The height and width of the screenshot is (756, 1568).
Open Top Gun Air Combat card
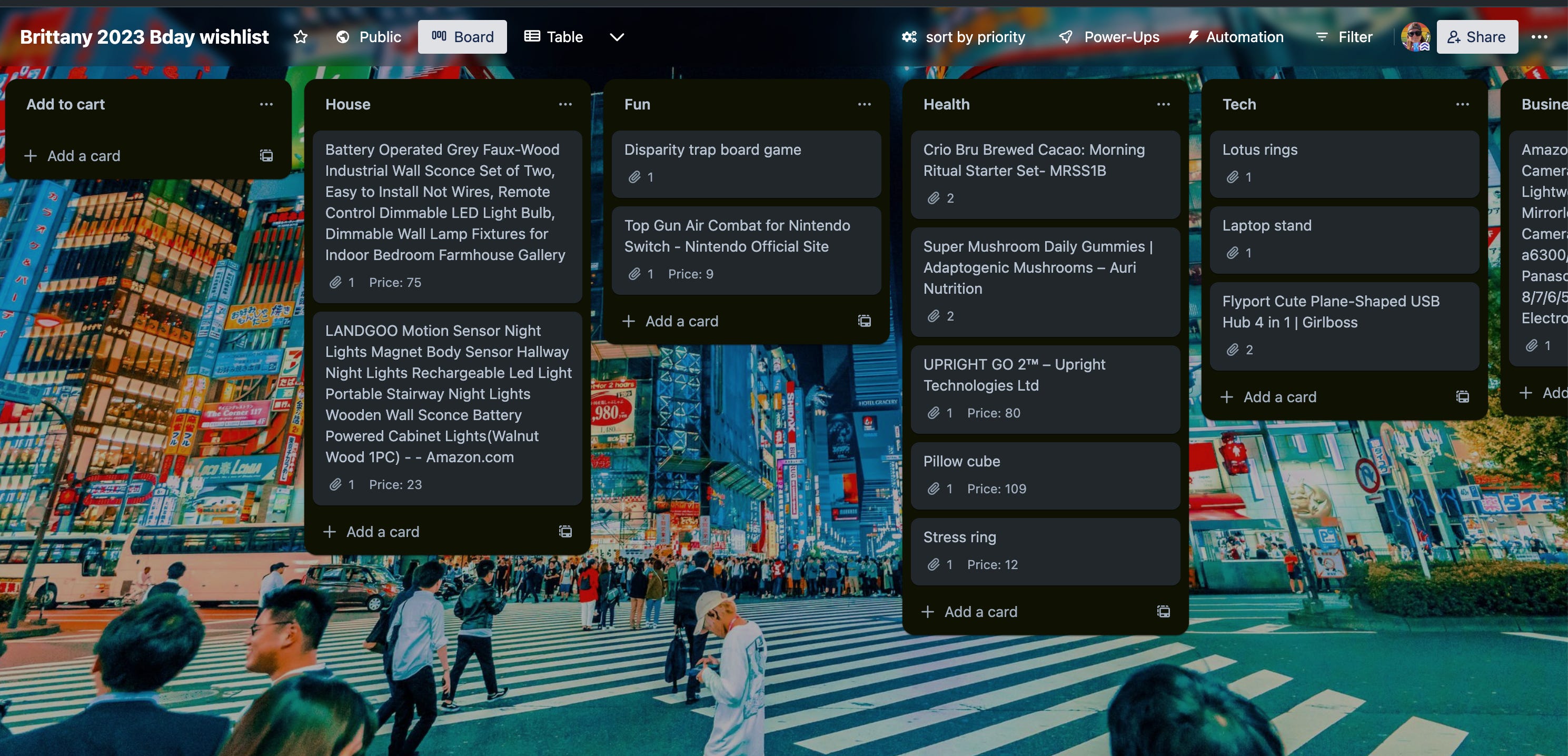click(746, 250)
